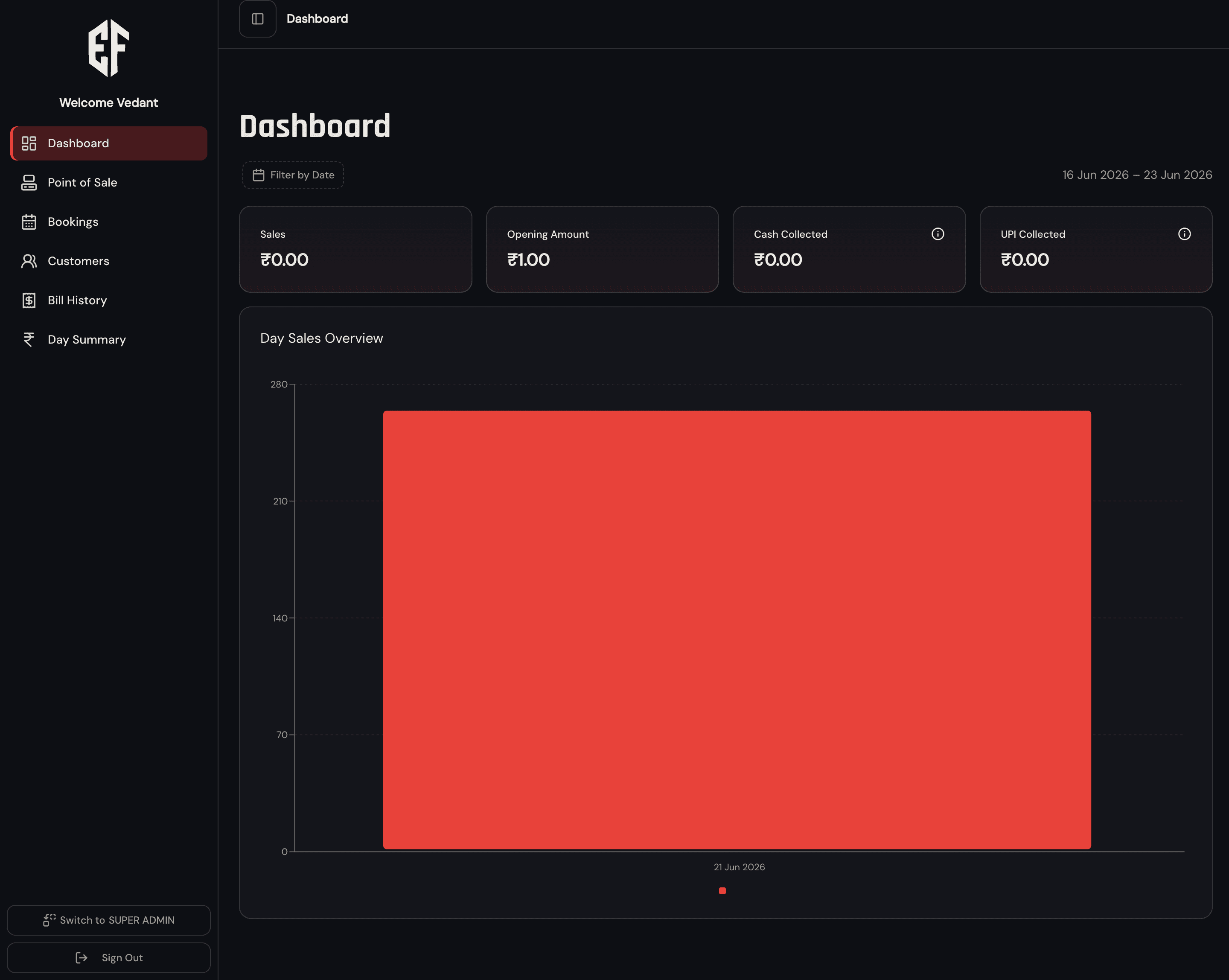
Task: Click the 140 y-axis label
Action: click(280, 618)
